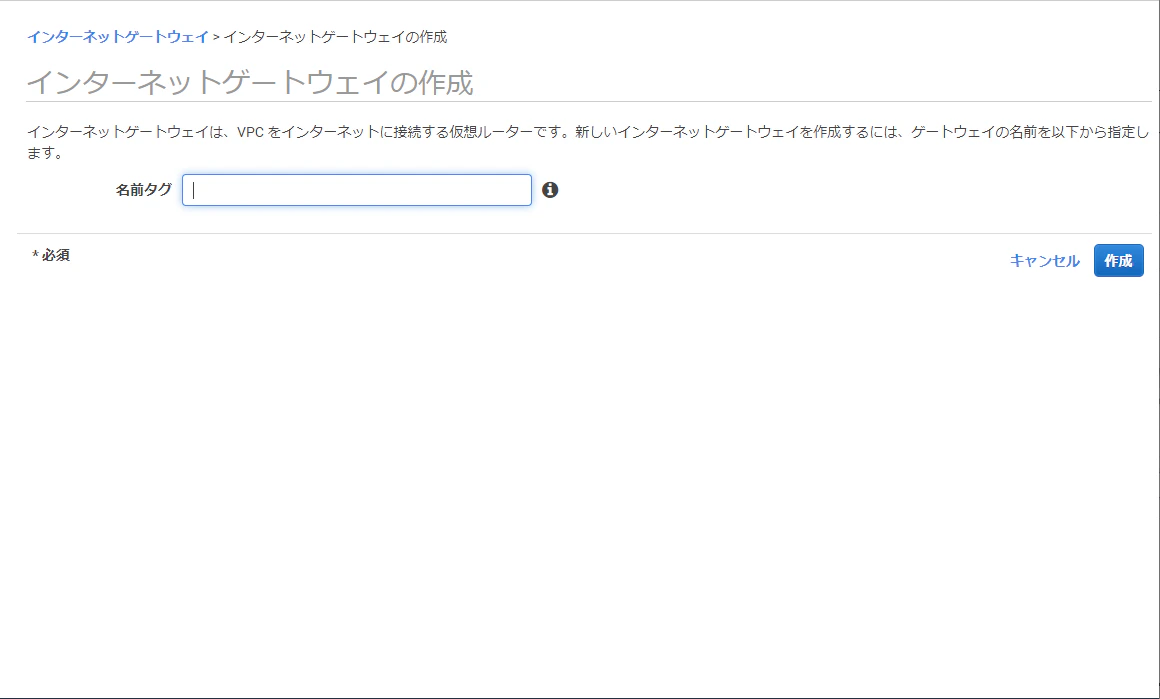Focus the 名前タグ text input field
Screen dimensions: 1160x699
pyautogui.click(x=357, y=190)
